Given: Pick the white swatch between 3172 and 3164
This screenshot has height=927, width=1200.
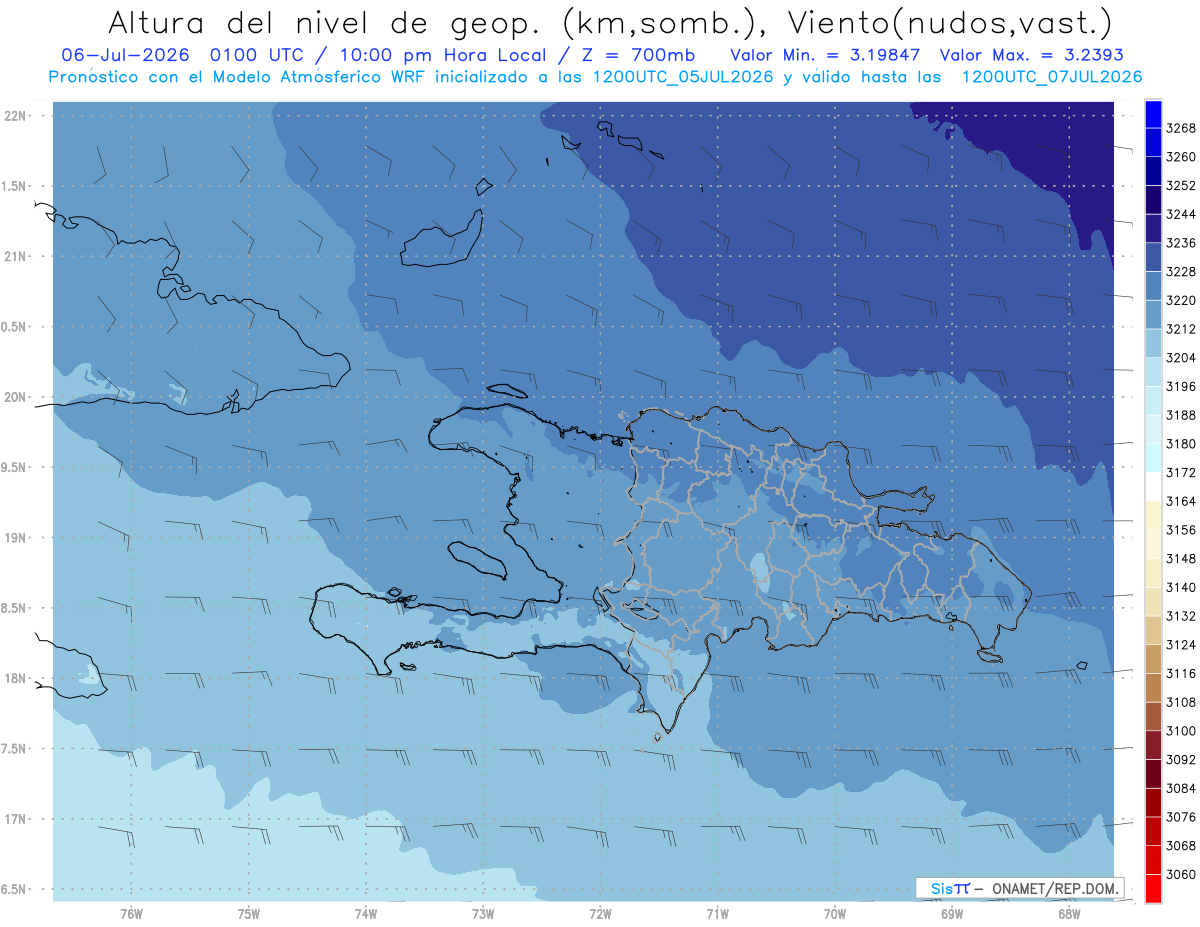Looking at the screenshot, I should (x=1153, y=487).
